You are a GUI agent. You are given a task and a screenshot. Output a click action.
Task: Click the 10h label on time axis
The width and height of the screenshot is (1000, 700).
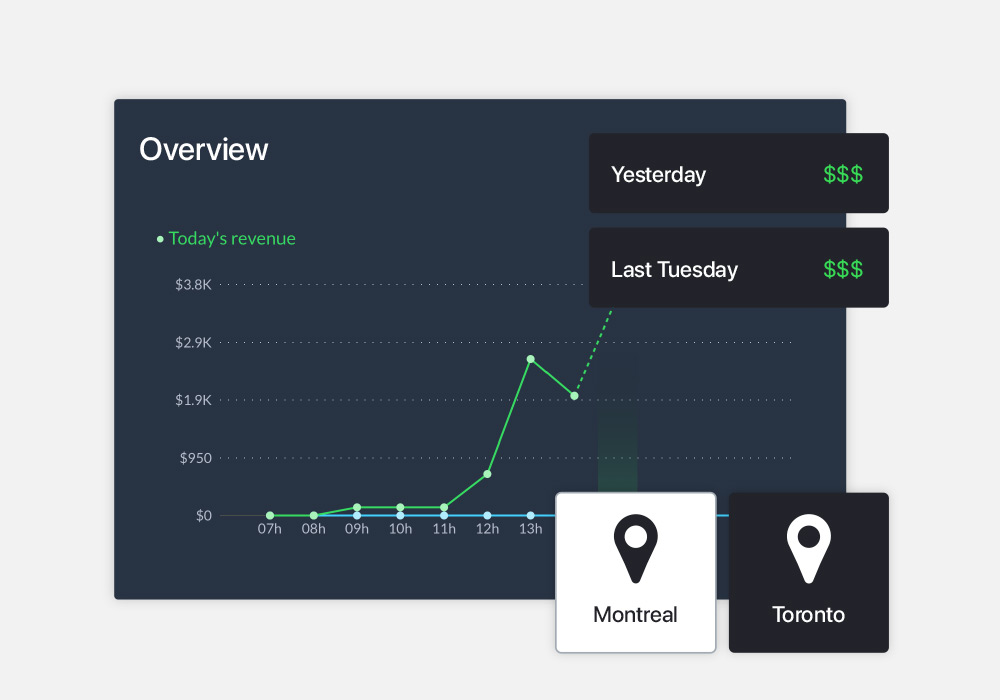[400, 529]
